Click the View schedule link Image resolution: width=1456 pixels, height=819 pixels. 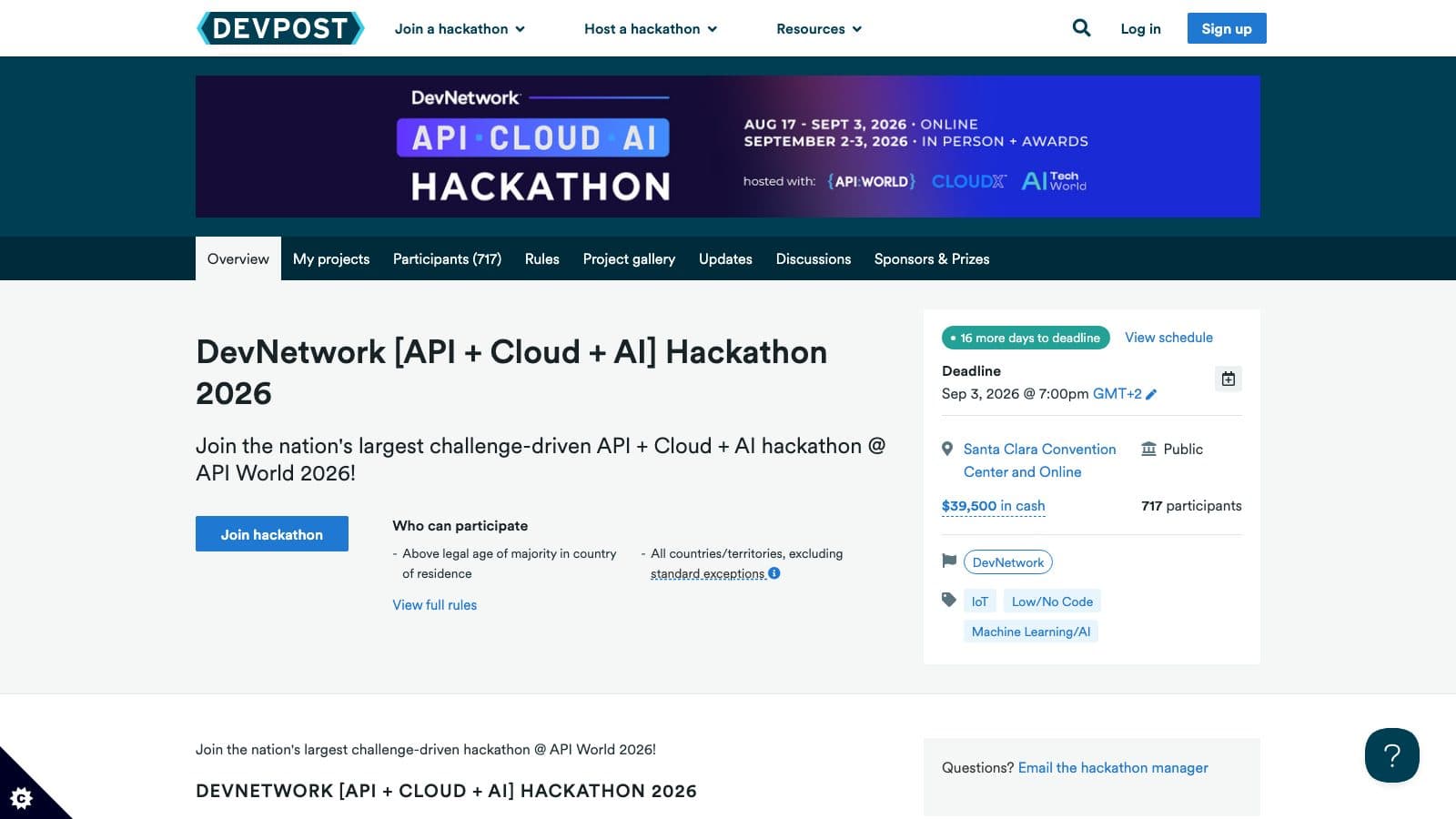(1168, 338)
